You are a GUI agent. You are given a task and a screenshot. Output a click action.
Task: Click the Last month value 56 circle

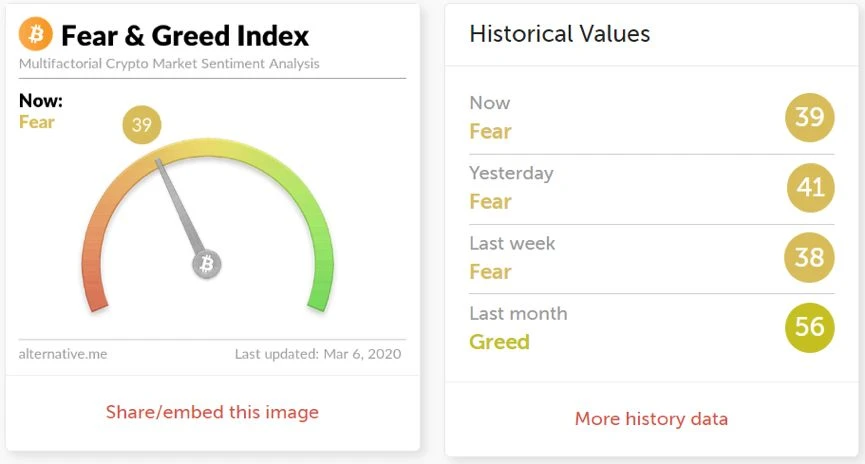809,327
